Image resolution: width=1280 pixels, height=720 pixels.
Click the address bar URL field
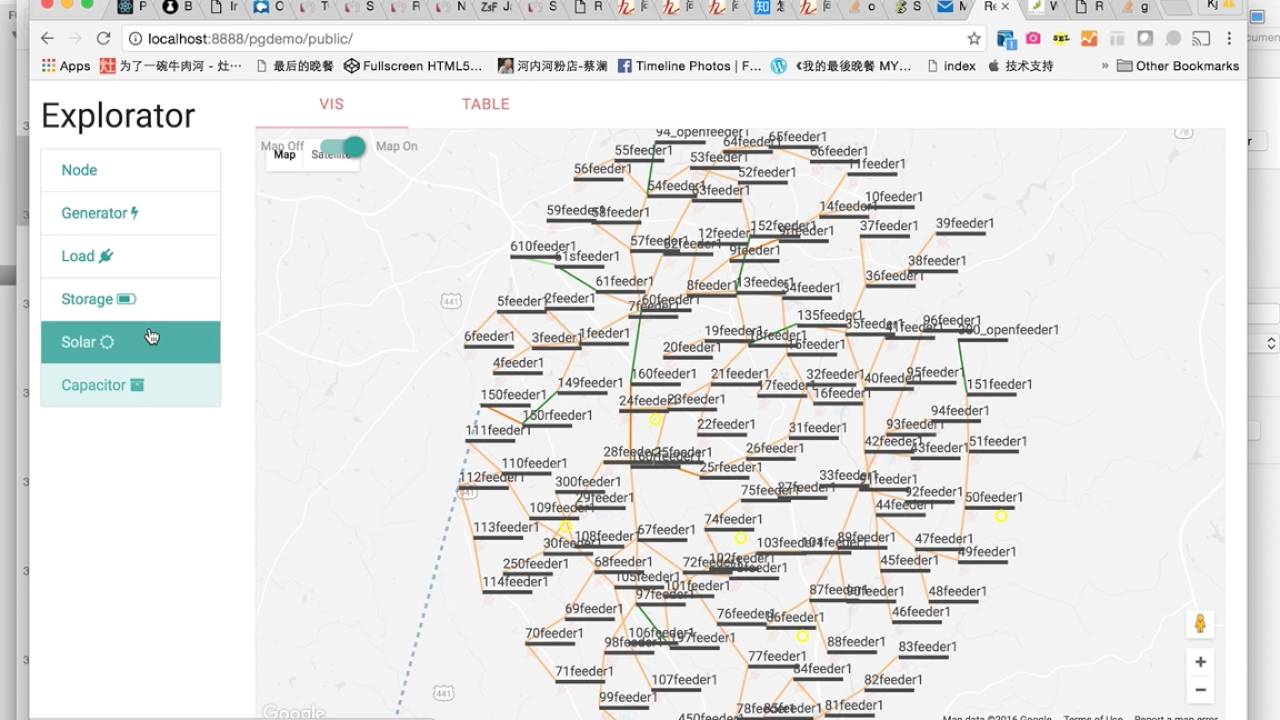tap(550, 39)
